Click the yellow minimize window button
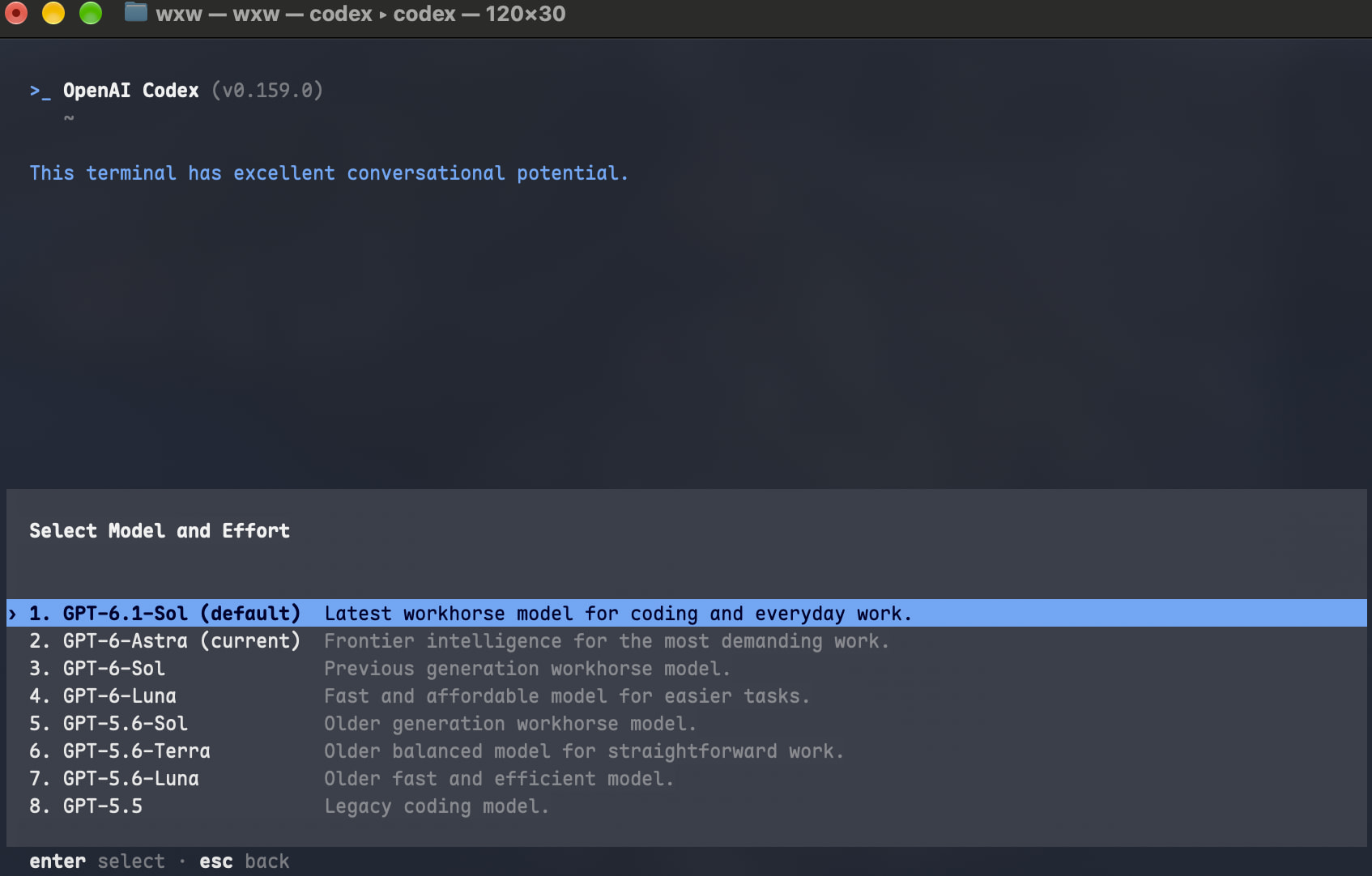Image resolution: width=1372 pixels, height=876 pixels. (x=53, y=13)
